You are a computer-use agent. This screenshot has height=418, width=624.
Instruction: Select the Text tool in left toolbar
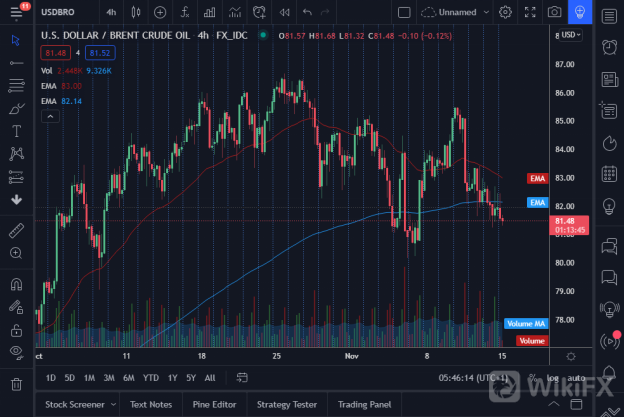coord(16,131)
